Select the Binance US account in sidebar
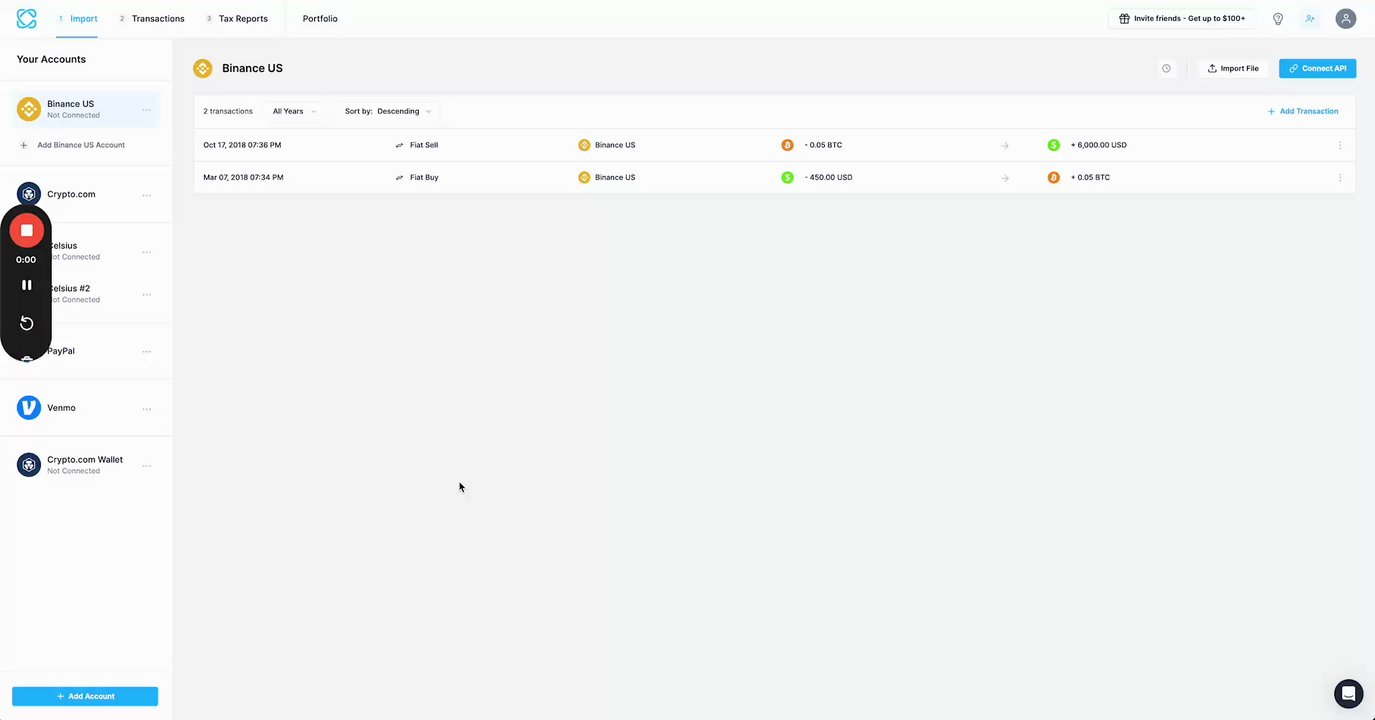 pos(85,109)
